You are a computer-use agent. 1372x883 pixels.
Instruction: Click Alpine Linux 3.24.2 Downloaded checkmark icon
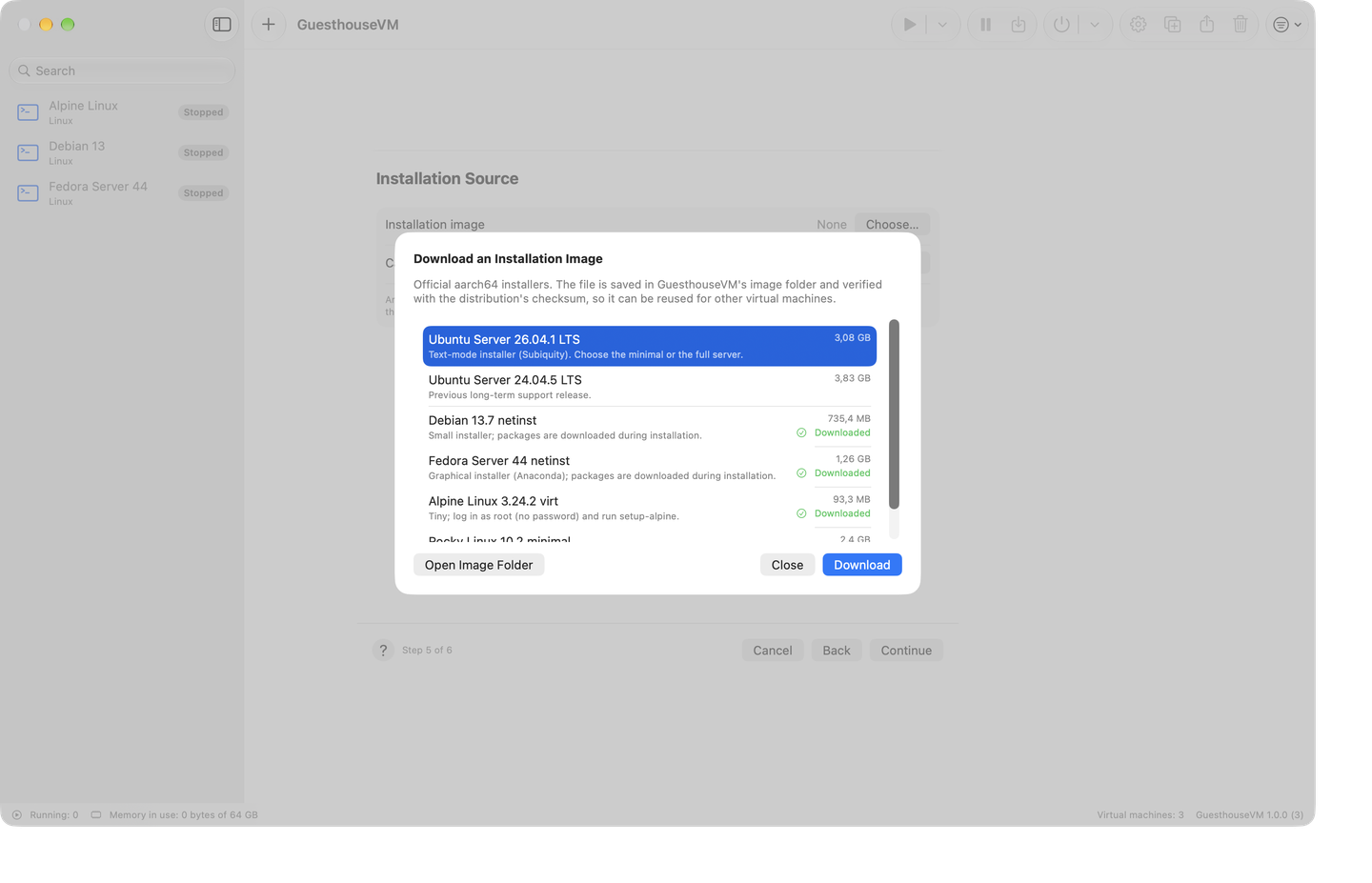(801, 513)
